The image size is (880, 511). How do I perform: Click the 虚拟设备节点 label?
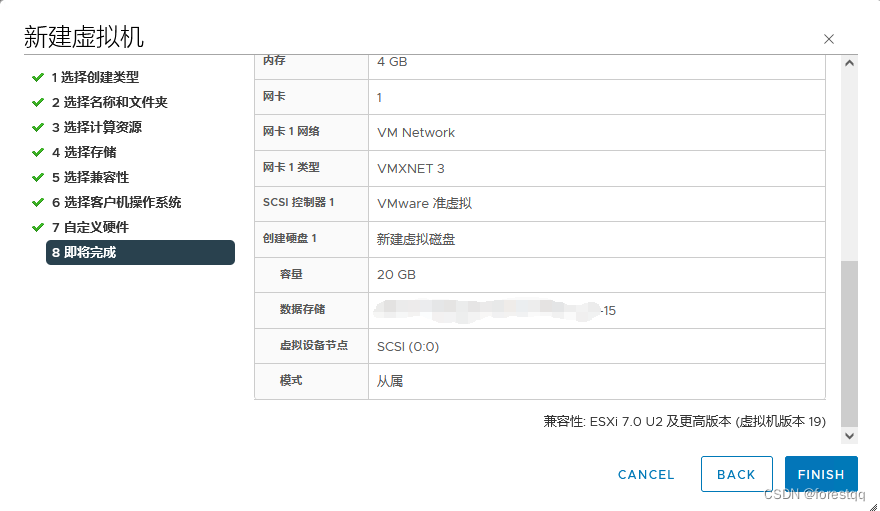pyautogui.click(x=313, y=346)
